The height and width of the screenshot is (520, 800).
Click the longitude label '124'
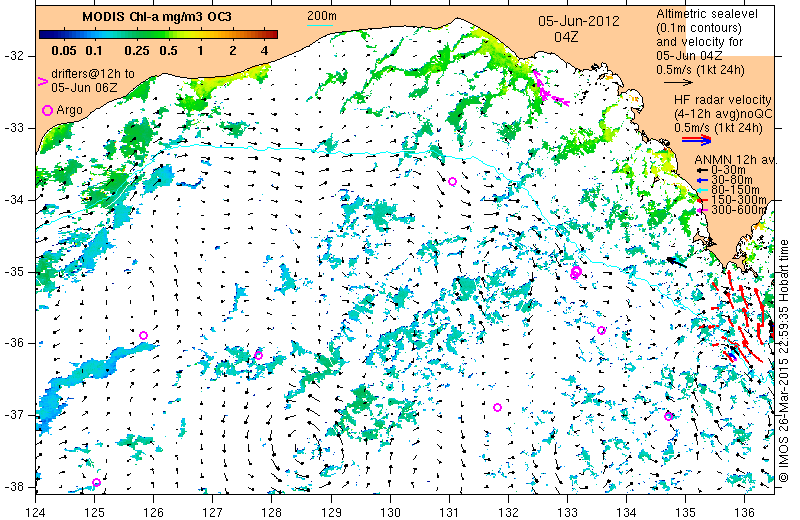[x=35, y=511]
